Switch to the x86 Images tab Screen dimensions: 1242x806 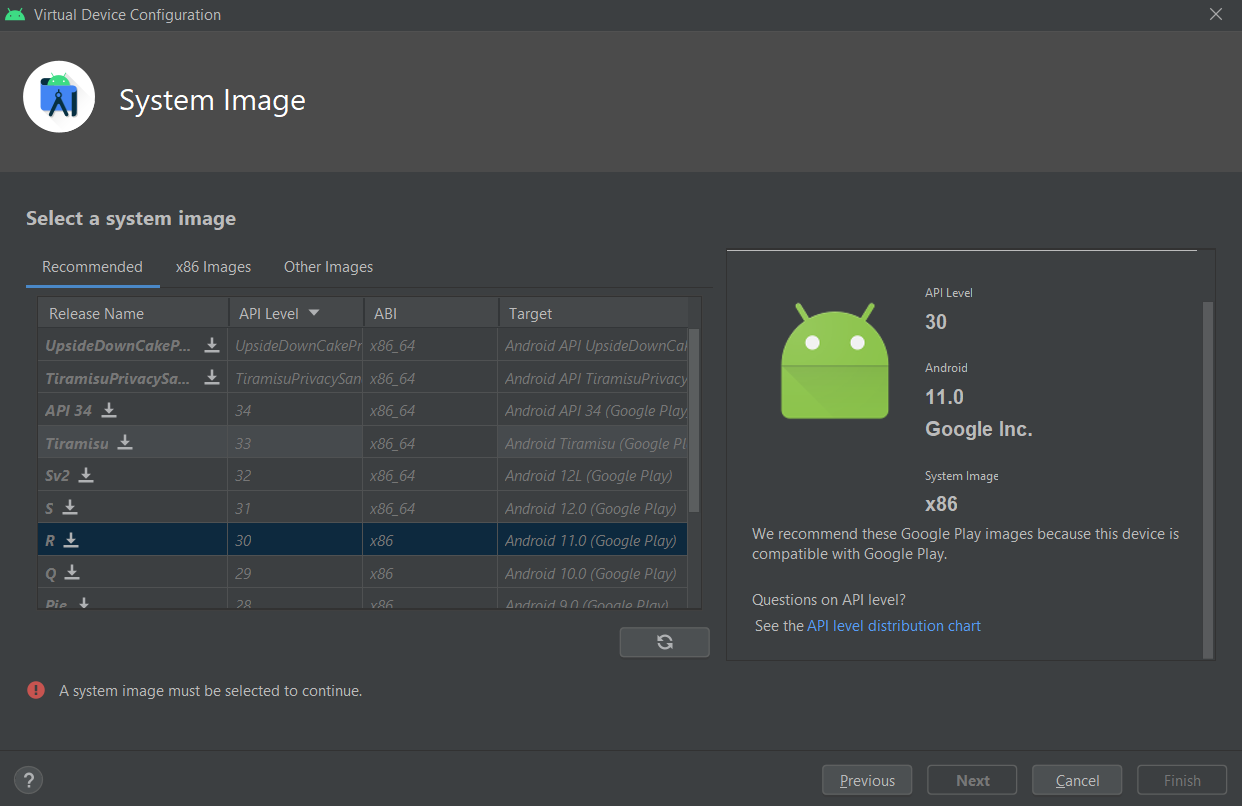click(213, 266)
